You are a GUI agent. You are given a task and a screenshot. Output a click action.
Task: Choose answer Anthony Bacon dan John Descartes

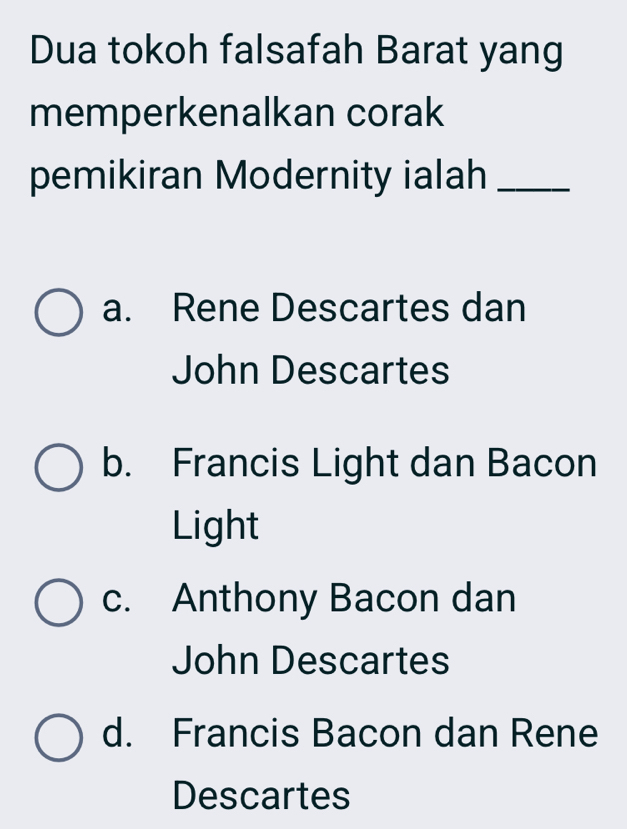pyautogui.click(x=344, y=601)
